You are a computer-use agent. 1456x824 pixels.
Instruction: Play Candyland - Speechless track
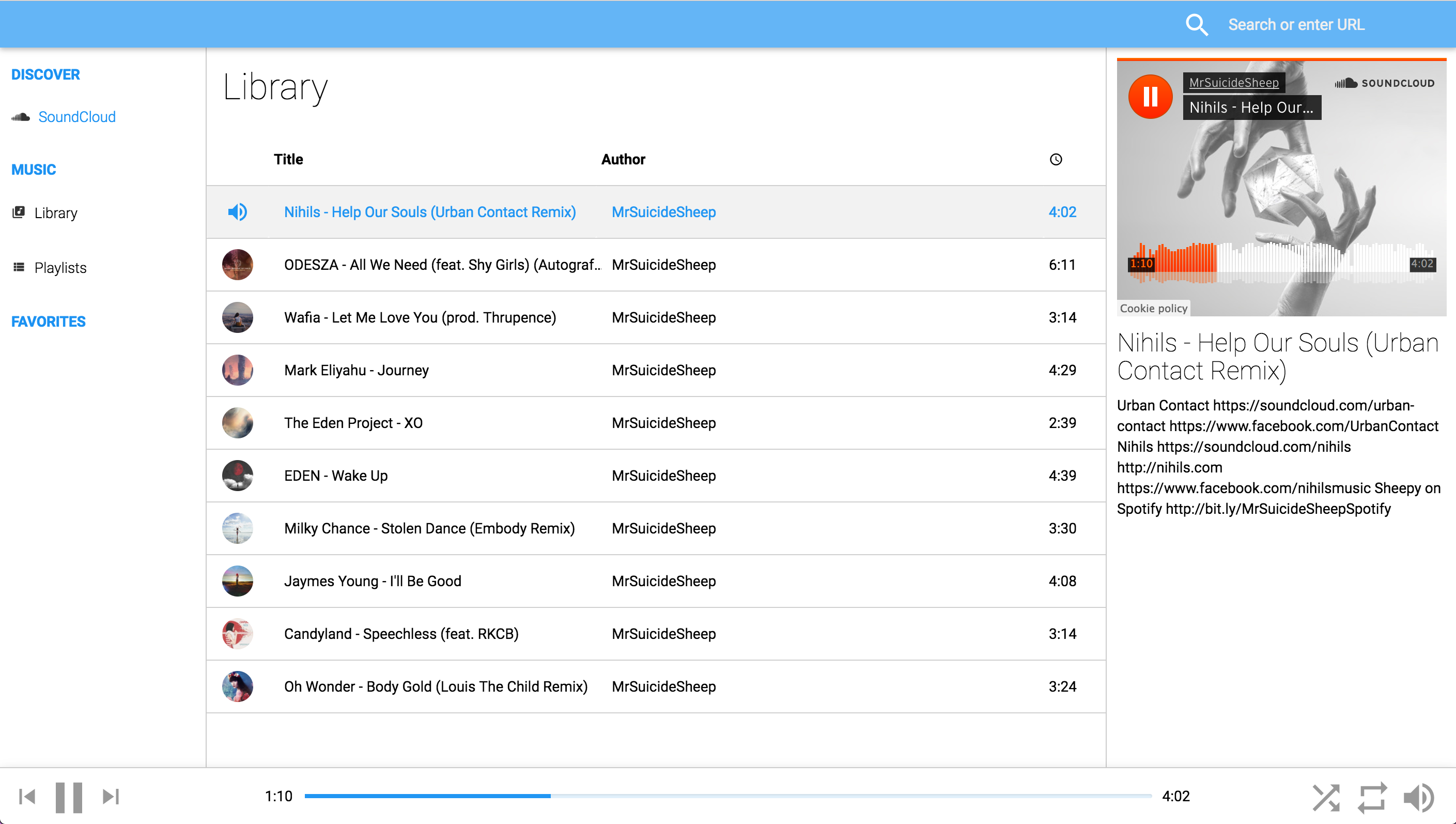pyautogui.click(x=401, y=633)
